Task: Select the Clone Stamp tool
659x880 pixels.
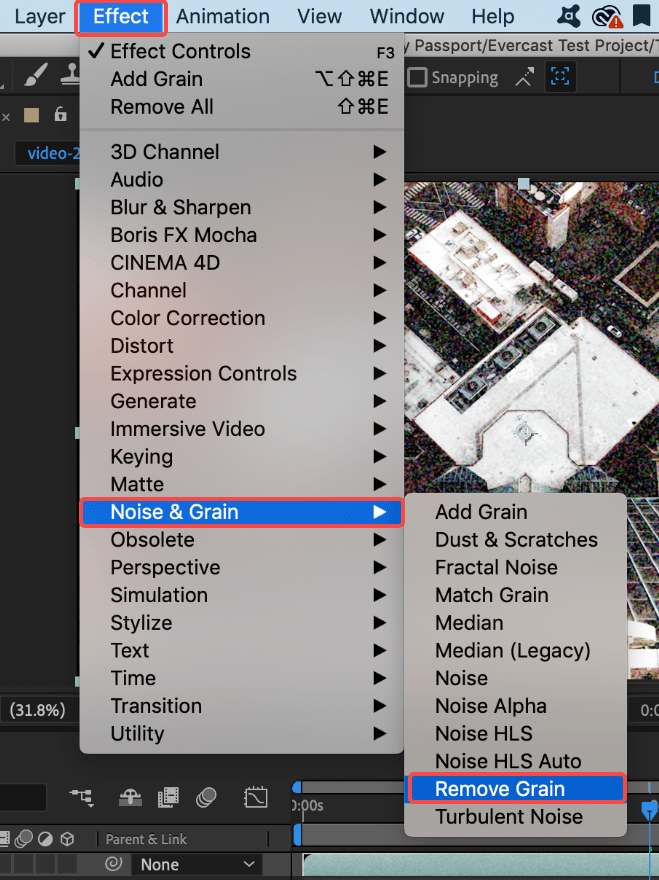Action: pos(69,76)
